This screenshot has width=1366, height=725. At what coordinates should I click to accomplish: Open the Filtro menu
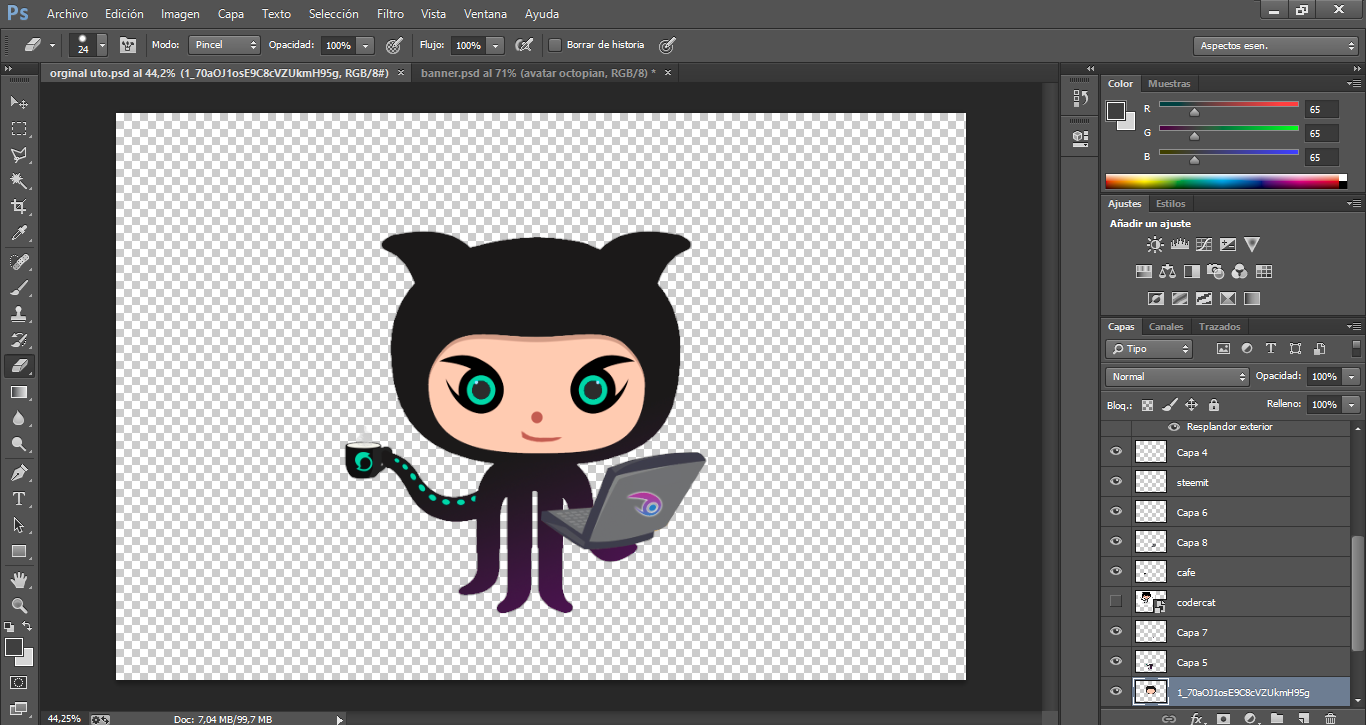click(x=391, y=14)
